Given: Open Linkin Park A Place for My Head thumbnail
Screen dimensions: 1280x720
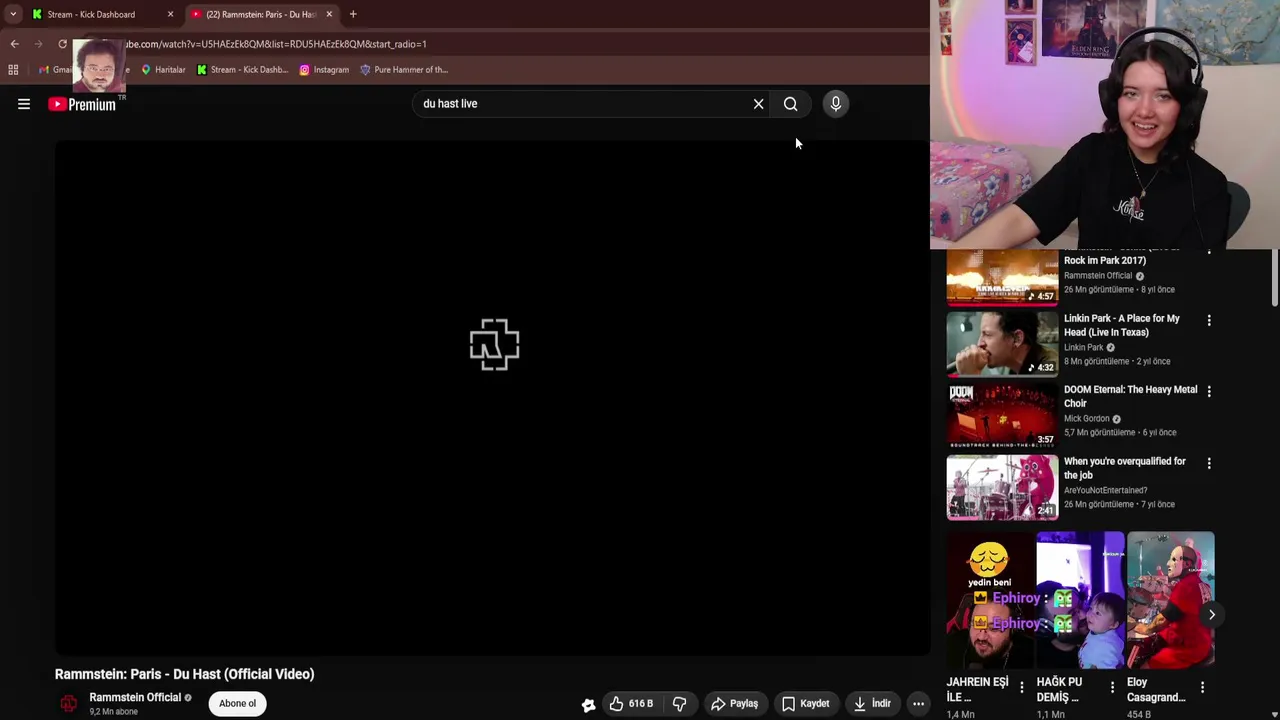Looking at the screenshot, I should click(1002, 344).
